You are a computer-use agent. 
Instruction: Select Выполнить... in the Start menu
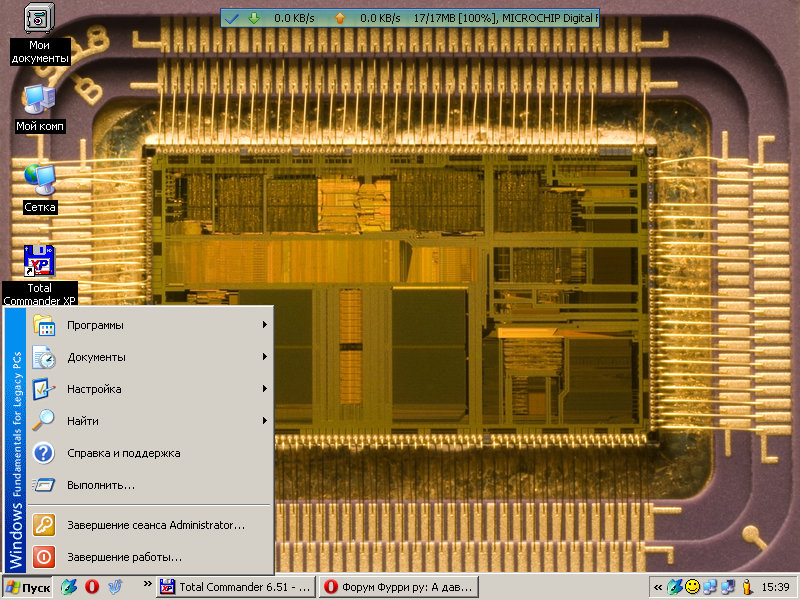click(100, 485)
